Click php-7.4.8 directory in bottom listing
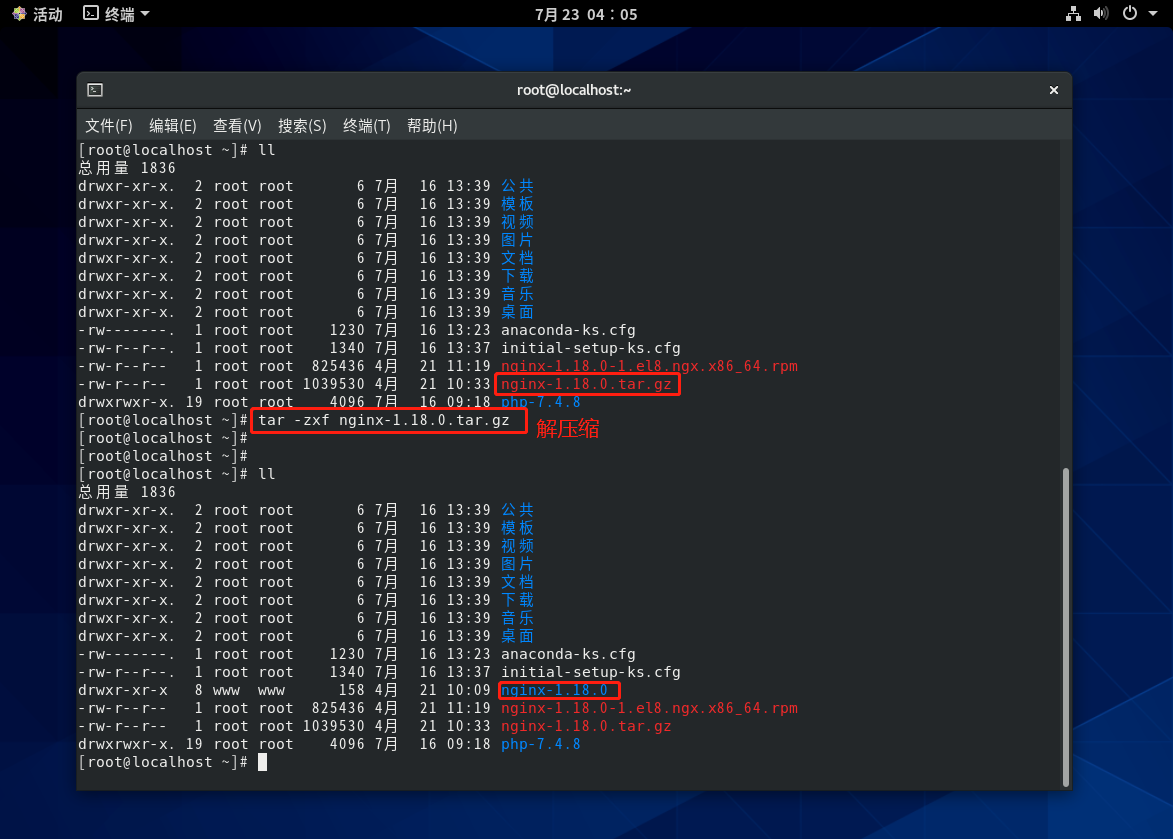Viewport: 1173px width, 839px height. 540,744
